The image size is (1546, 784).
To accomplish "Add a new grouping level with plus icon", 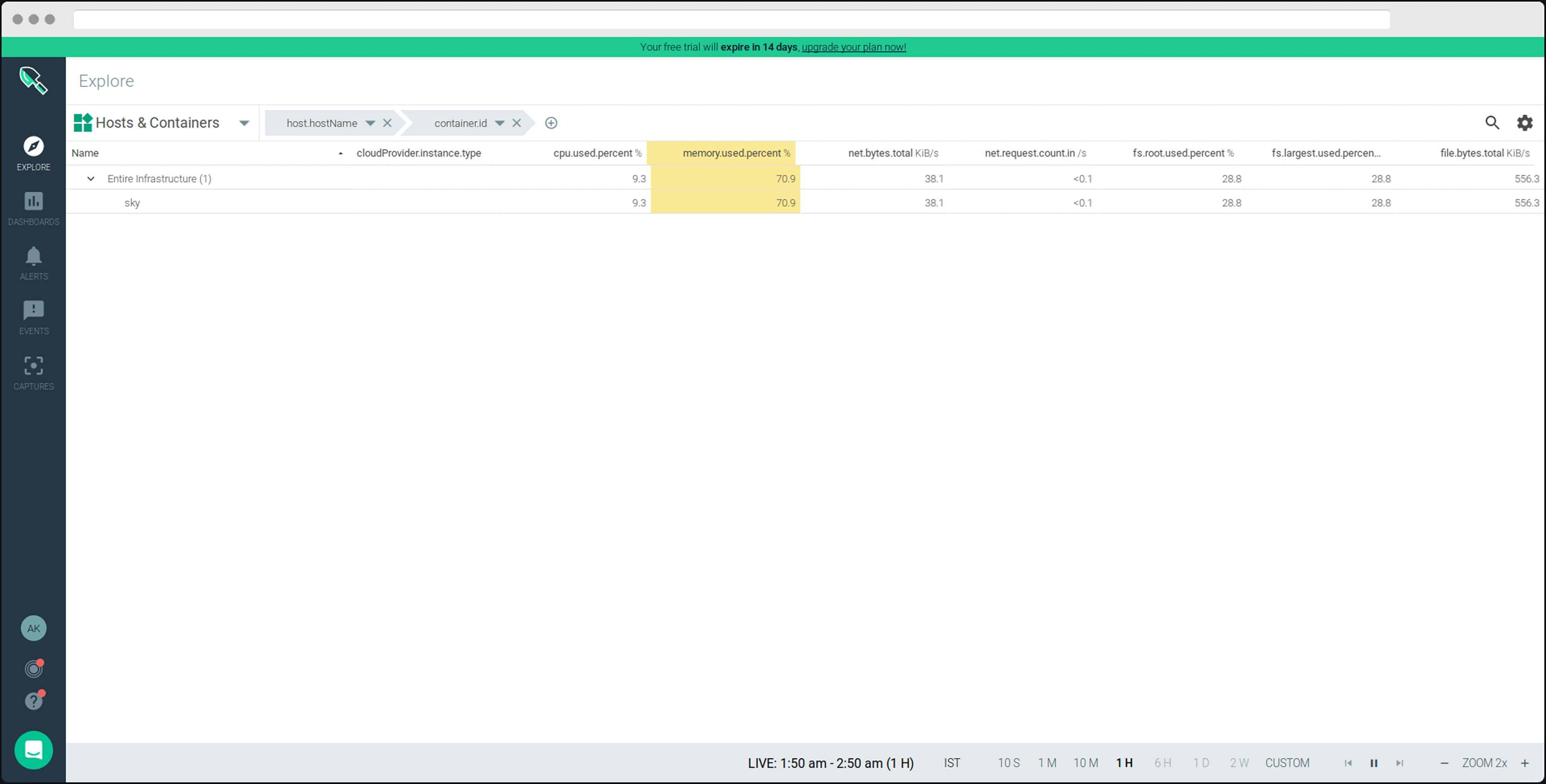I will pos(551,123).
